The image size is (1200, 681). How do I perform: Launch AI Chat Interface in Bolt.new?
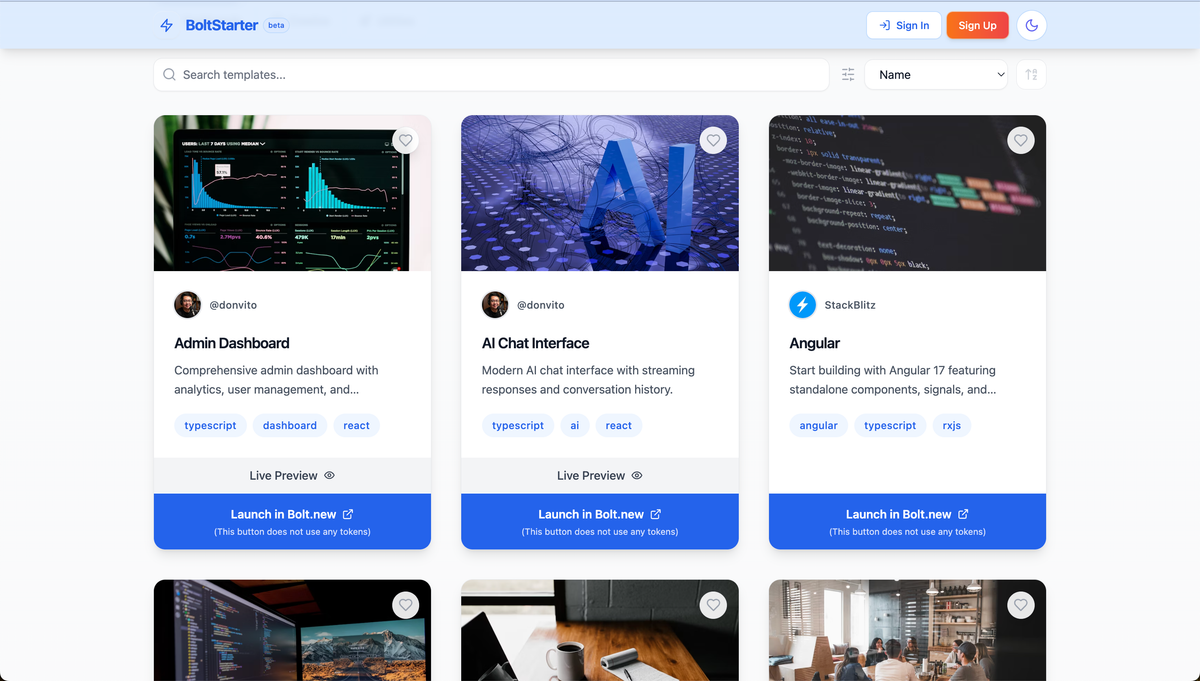click(600, 521)
